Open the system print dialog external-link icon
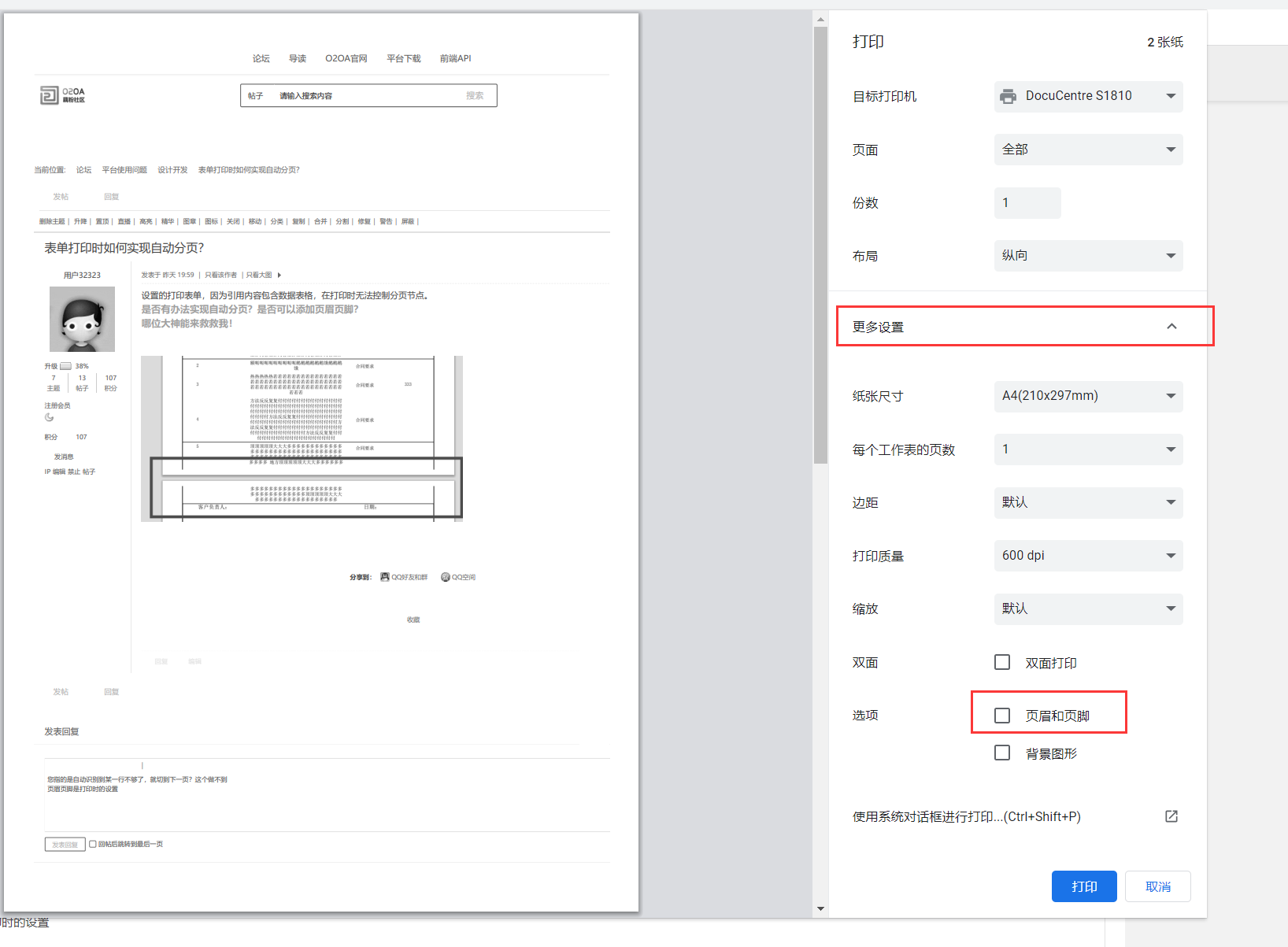This screenshot has height=947, width=1288. click(1171, 816)
